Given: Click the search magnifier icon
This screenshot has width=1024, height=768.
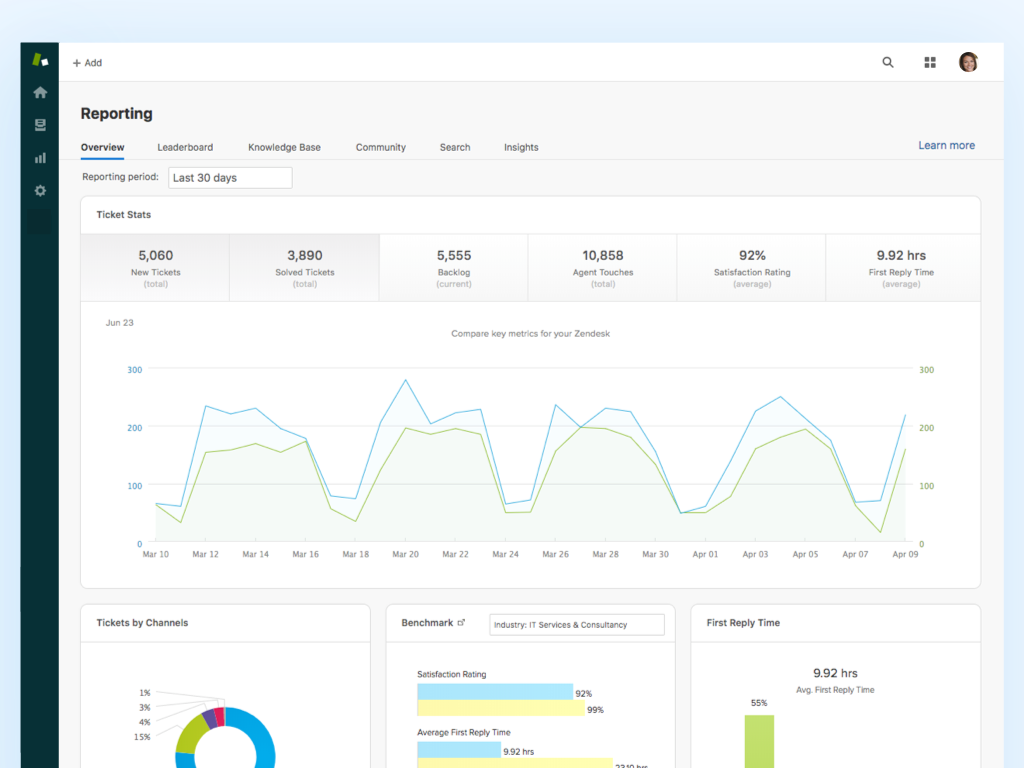Looking at the screenshot, I should coord(888,62).
